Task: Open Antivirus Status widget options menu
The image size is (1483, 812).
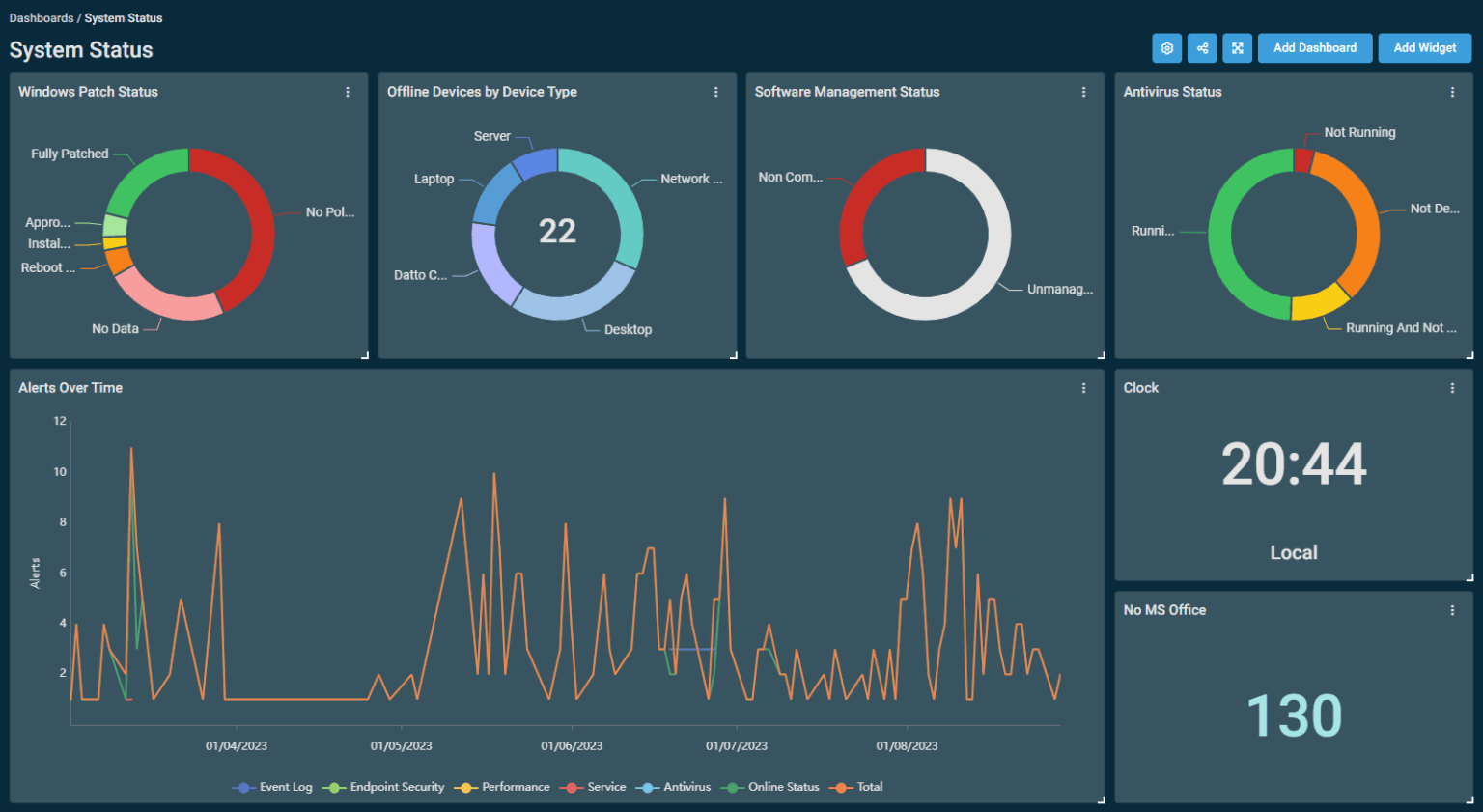Action: (1452, 92)
